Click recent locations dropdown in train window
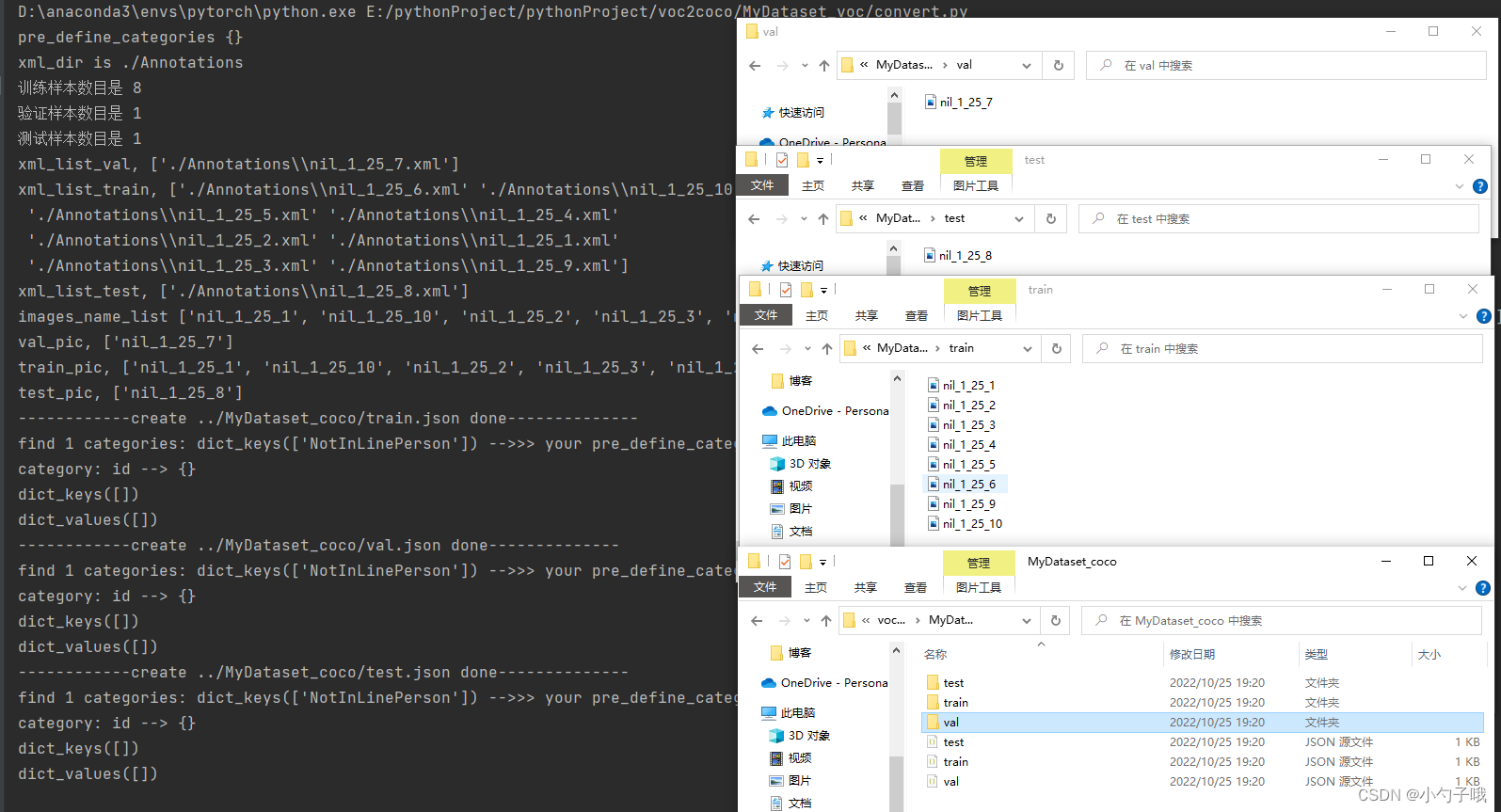 (808, 349)
